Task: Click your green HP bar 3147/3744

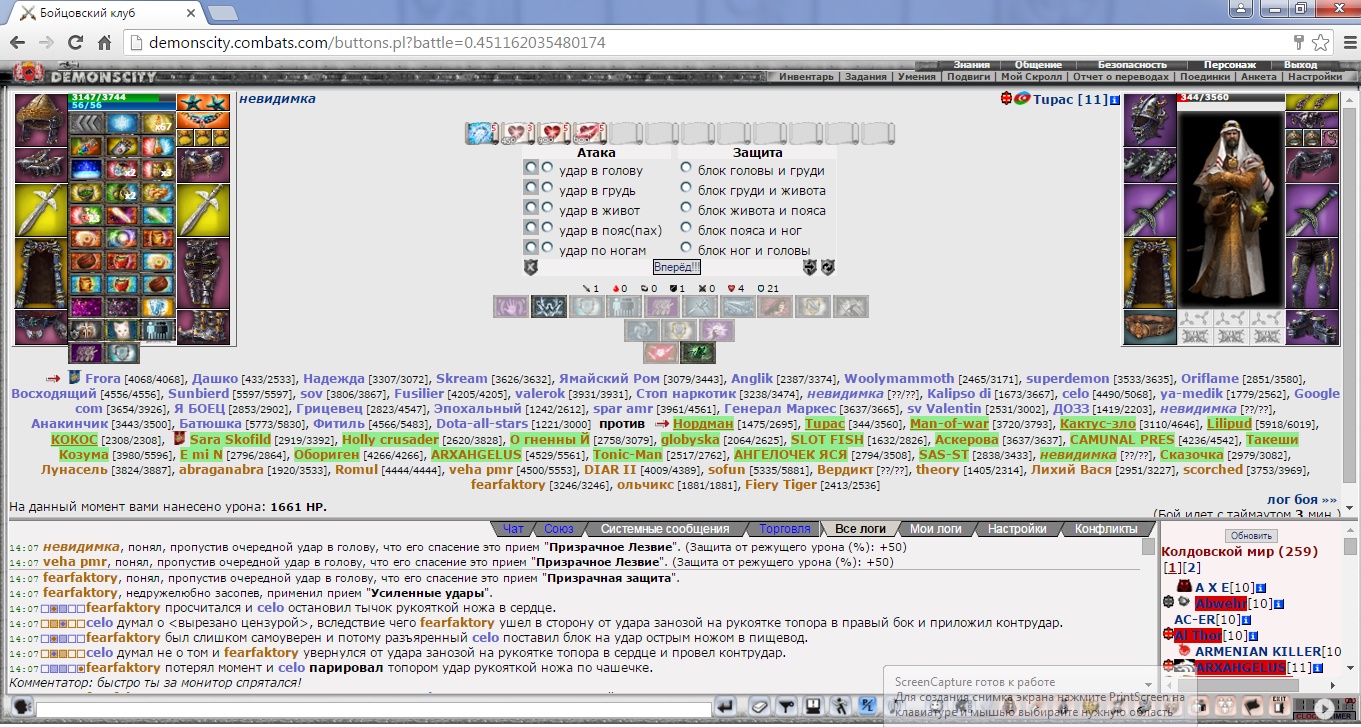Action: click(x=123, y=97)
